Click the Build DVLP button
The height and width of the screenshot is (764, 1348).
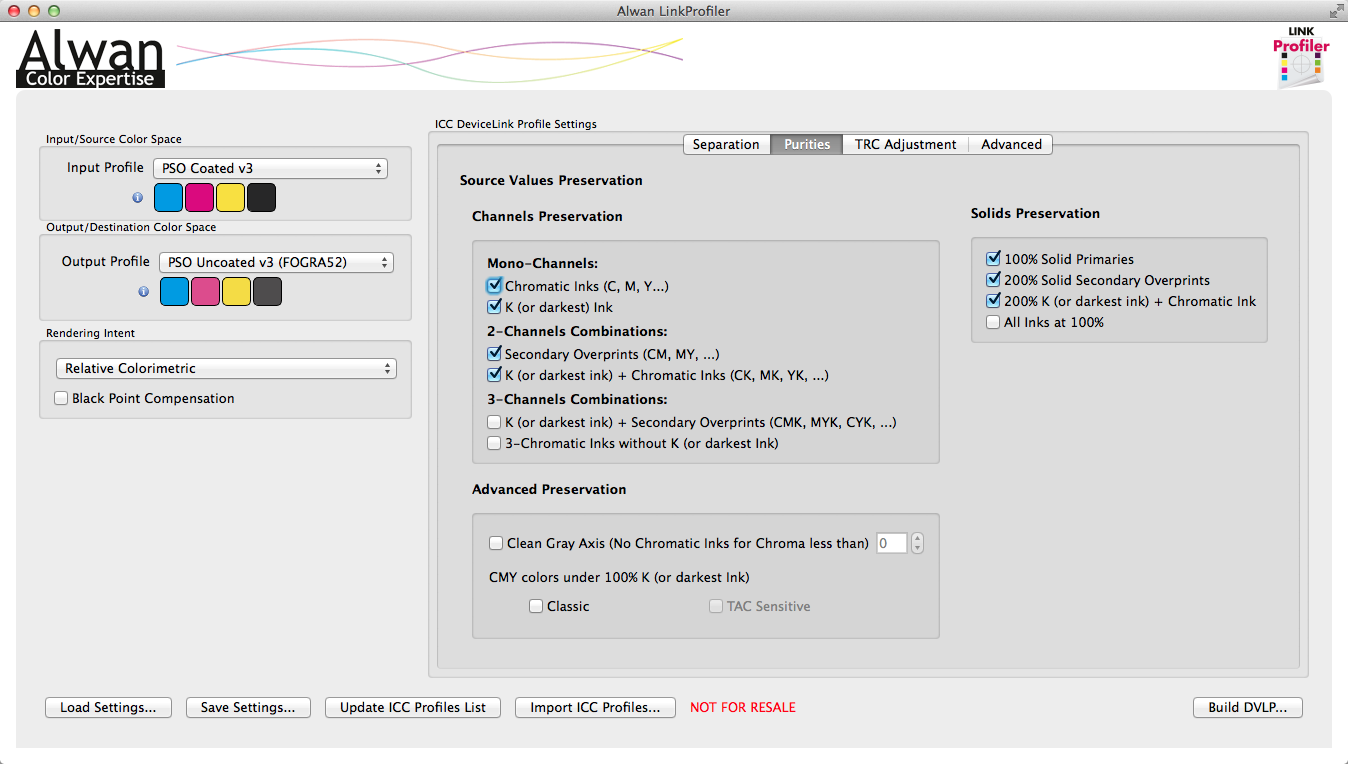click(x=1247, y=707)
